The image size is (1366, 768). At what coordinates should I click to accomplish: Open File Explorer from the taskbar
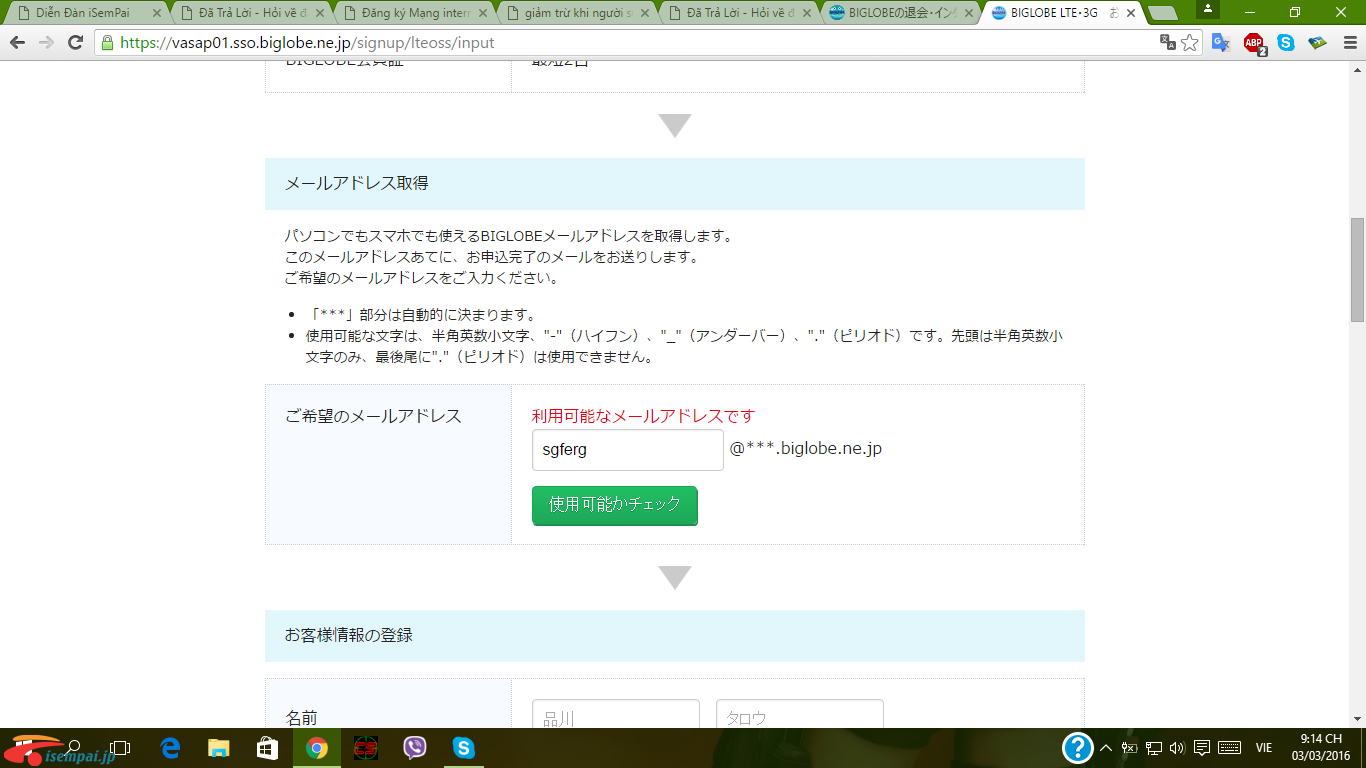tap(218, 747)
